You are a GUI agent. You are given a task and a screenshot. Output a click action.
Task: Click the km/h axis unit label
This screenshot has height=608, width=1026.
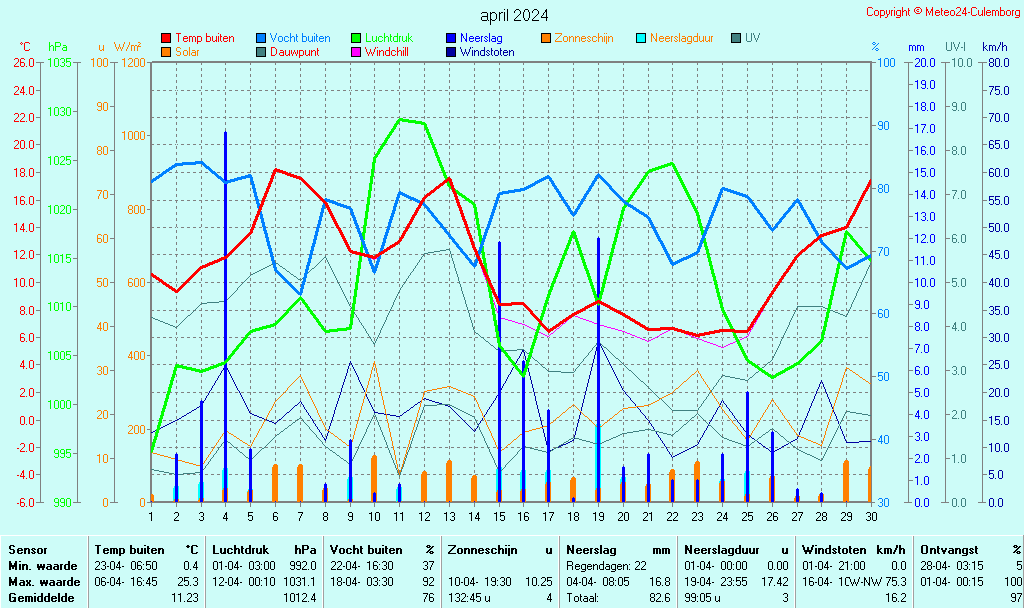pyautogui.click(x=994, y=47)
